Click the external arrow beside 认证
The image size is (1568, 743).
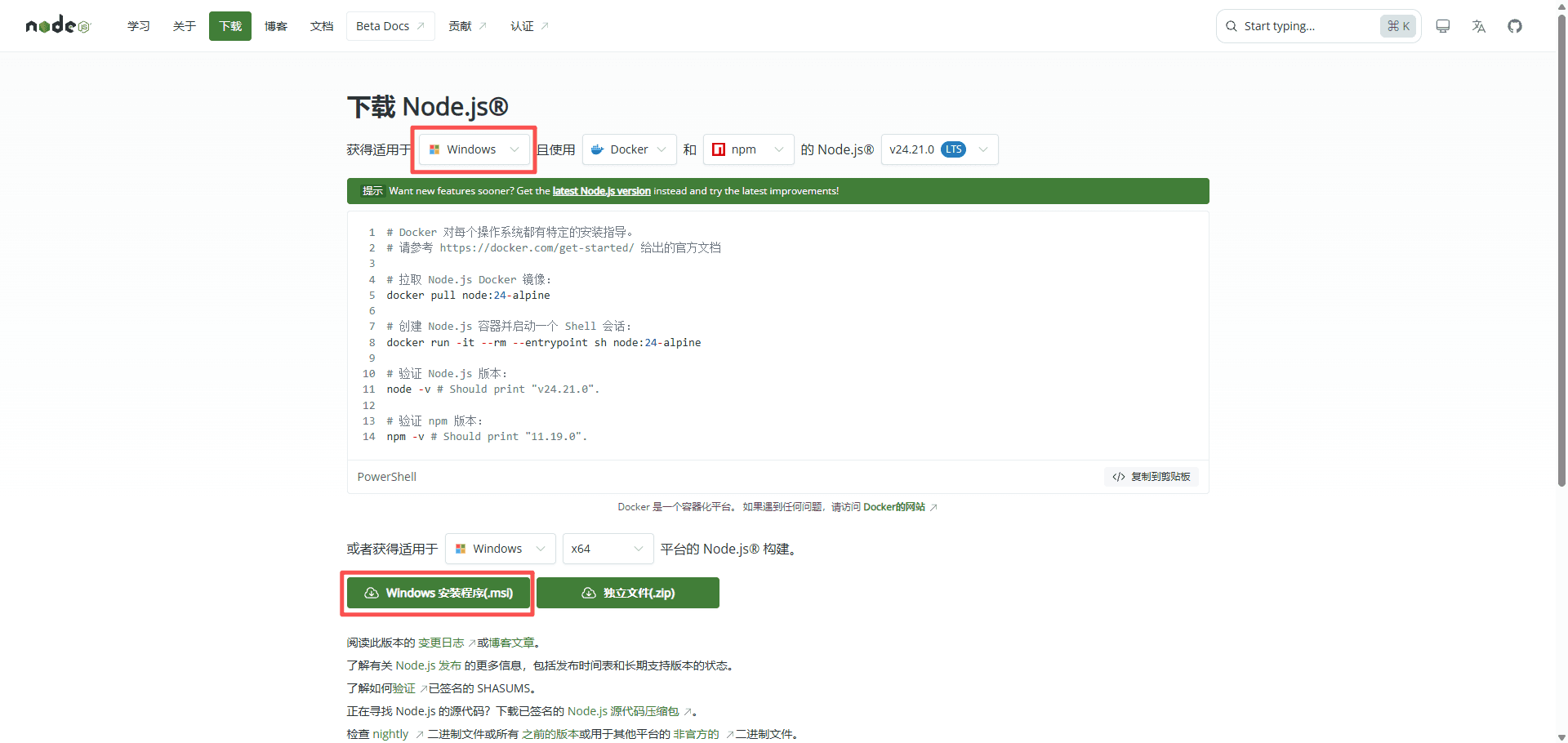tap(545, 26)
